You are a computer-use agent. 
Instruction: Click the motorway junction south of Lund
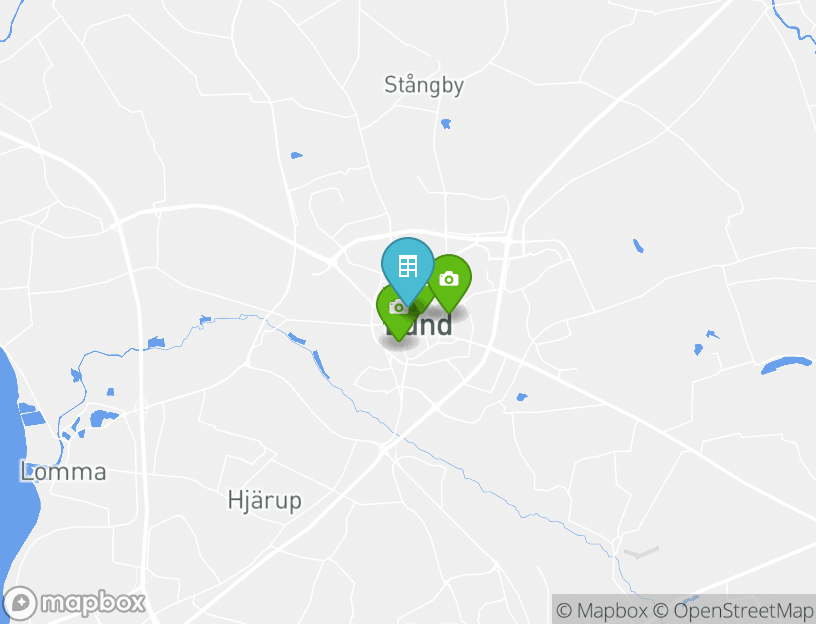coord(384,449)
